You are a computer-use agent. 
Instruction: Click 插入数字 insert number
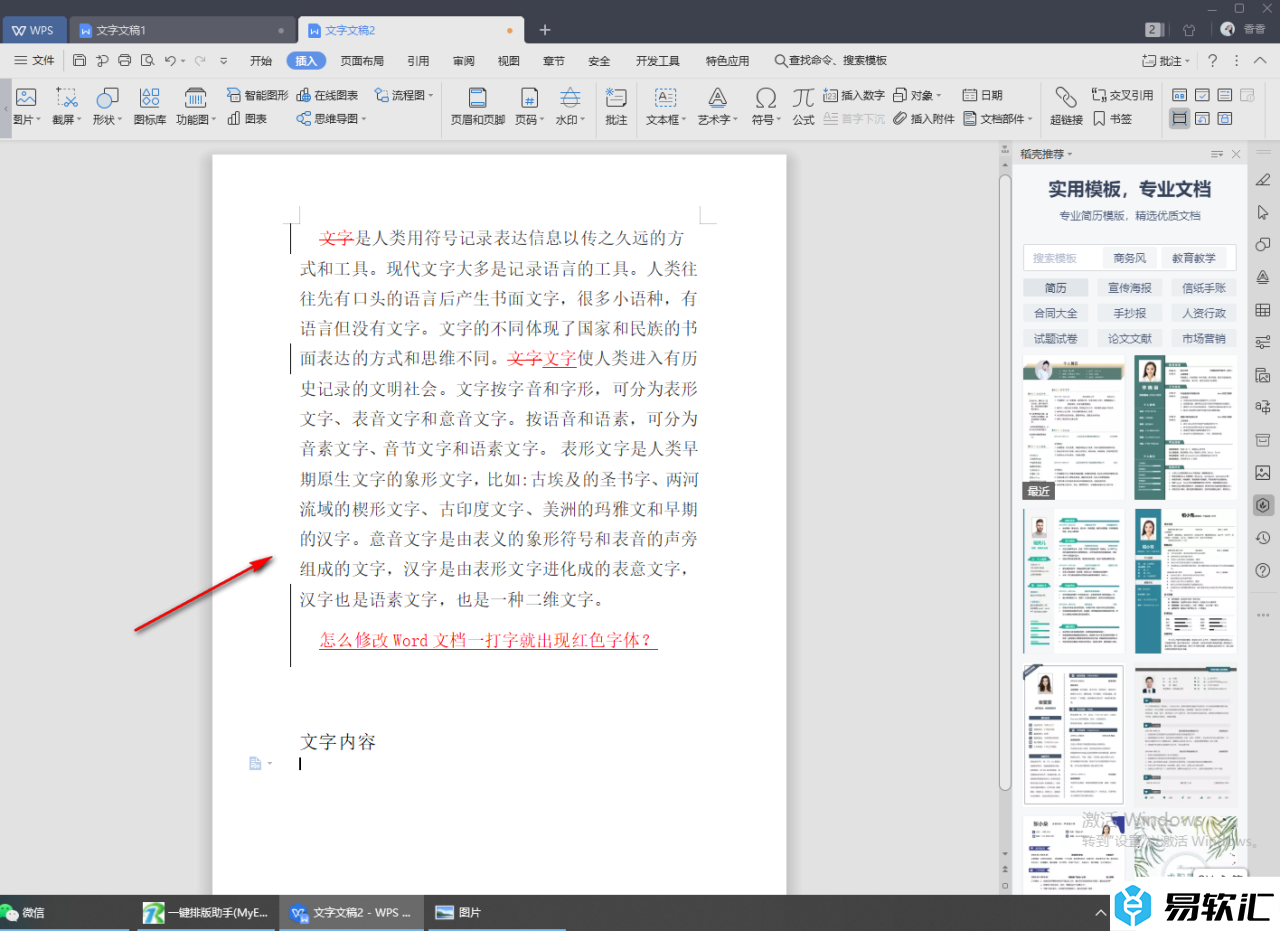[x=853, y=95]
